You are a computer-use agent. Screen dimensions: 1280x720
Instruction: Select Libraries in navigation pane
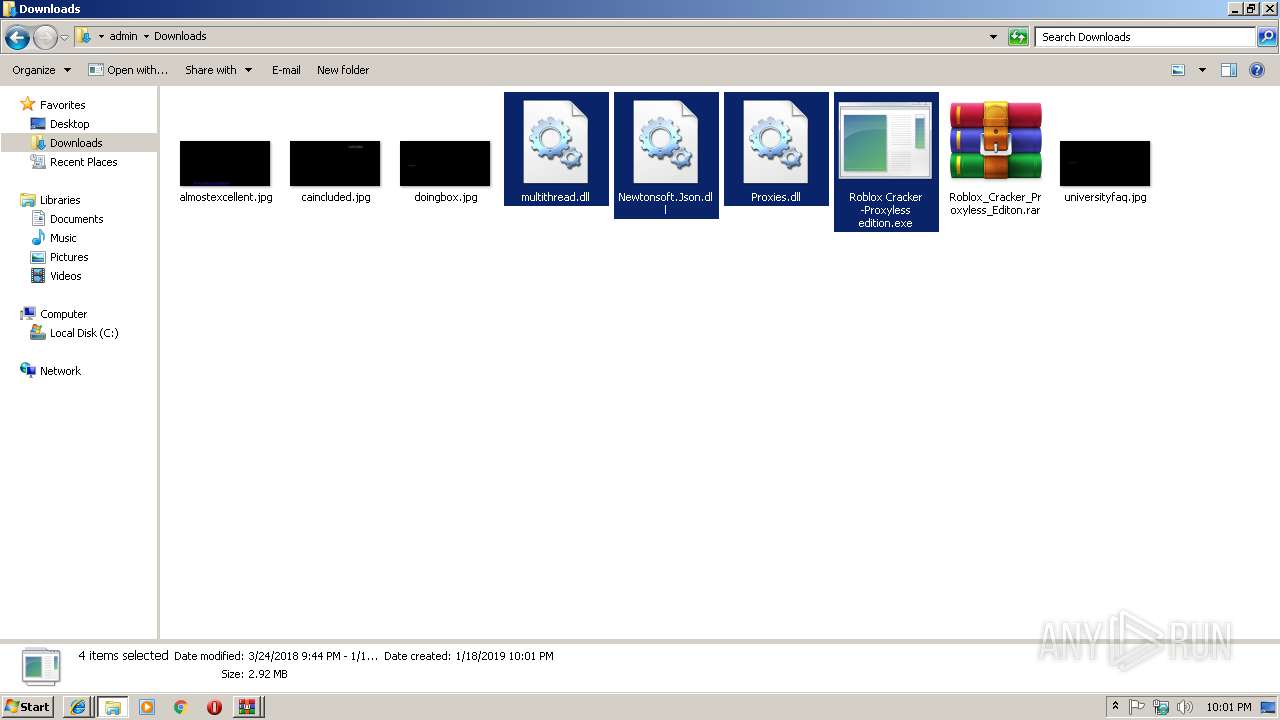point(60,200)
